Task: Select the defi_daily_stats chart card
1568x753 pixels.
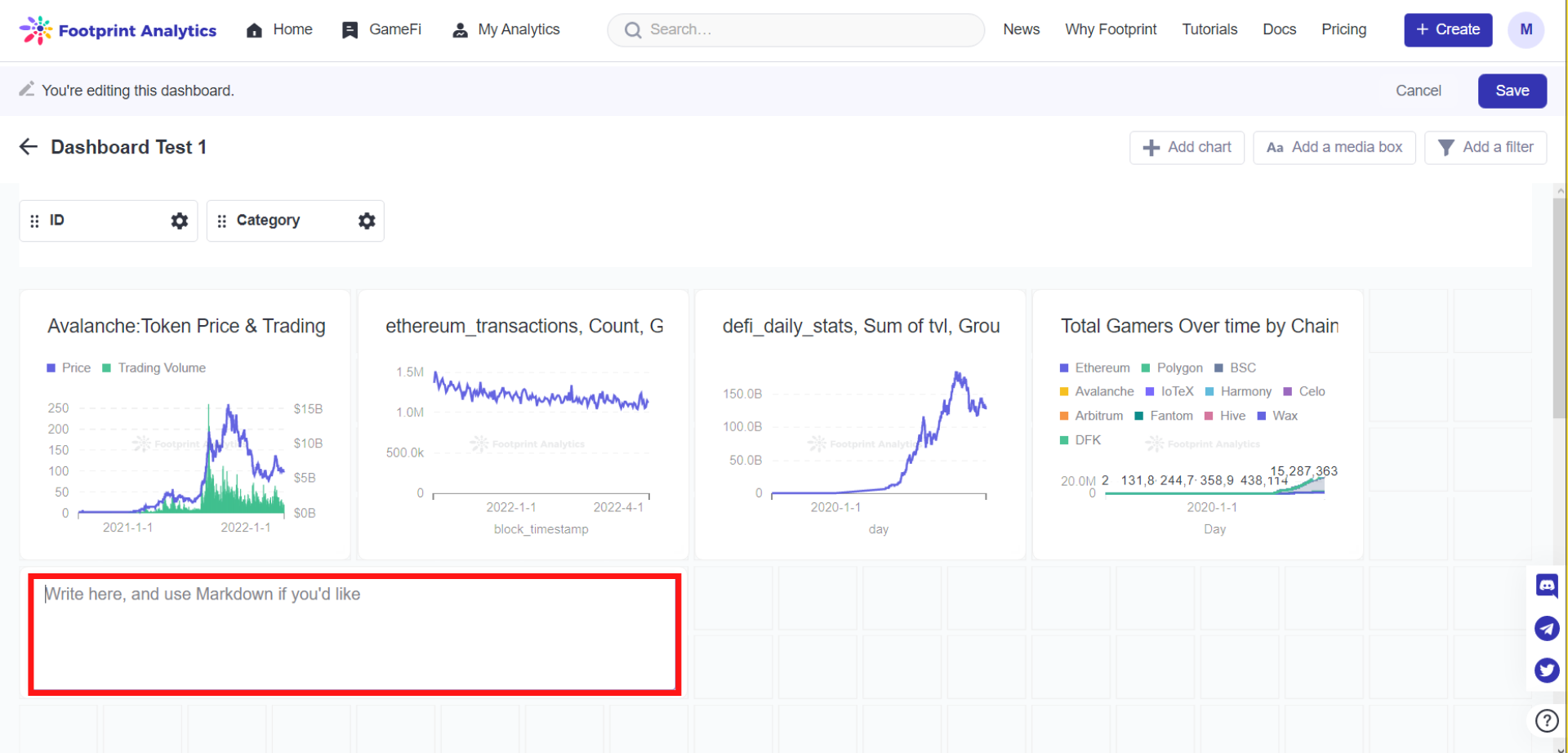Action: pos(860,424)
